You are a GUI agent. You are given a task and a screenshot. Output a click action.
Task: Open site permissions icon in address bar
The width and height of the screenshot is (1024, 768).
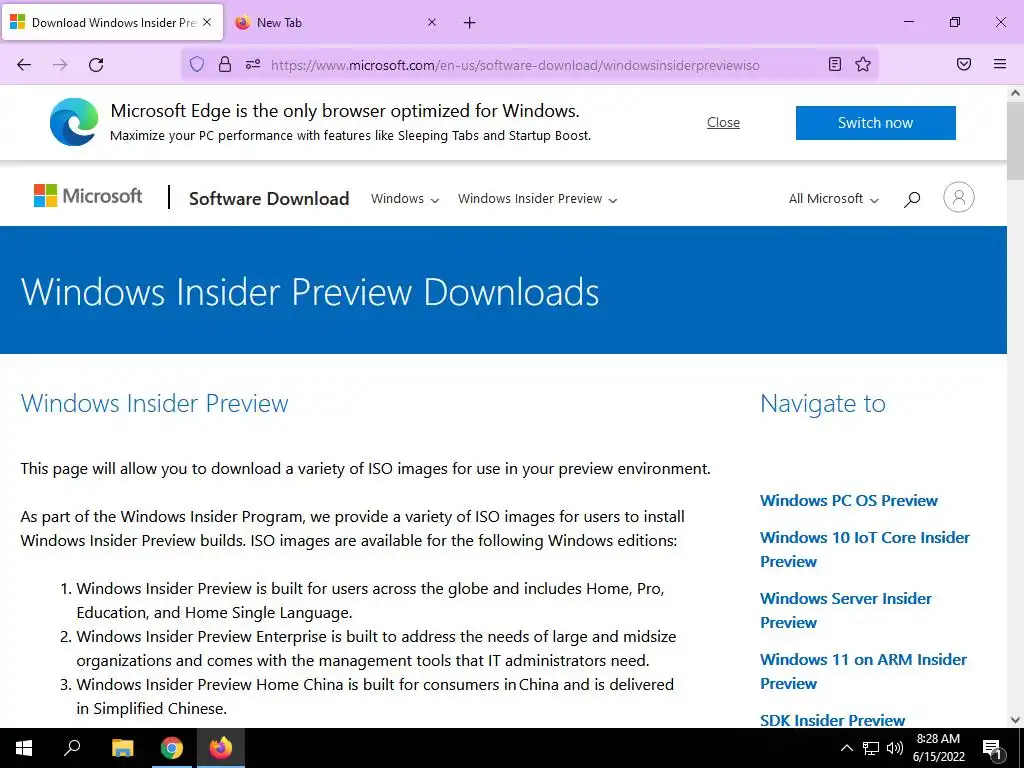[253, 64]
